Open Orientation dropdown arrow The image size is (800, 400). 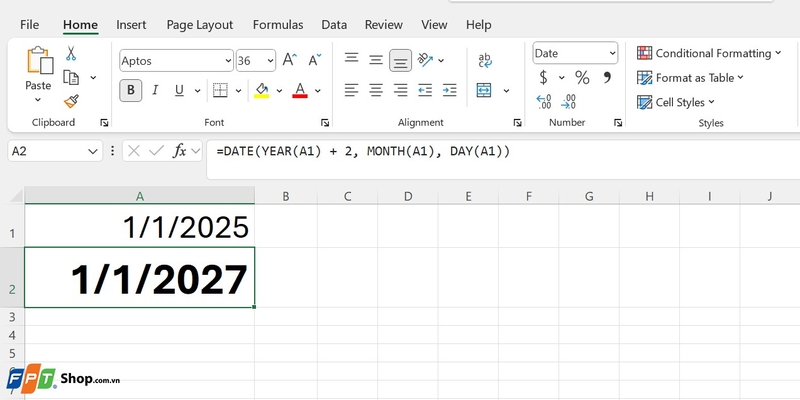(441, 60)
